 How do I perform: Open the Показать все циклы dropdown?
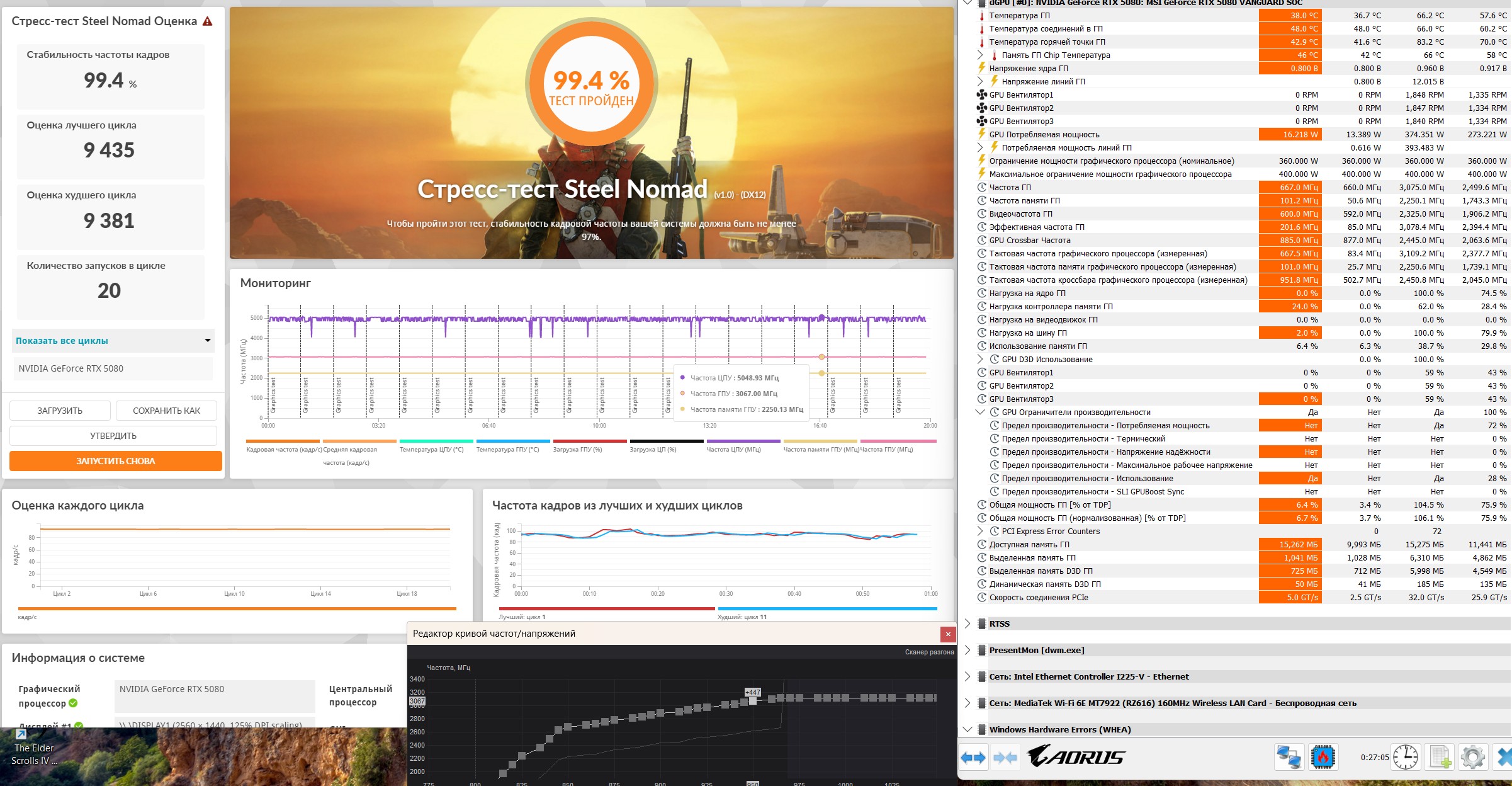pyautogui.click(x=113, y=341)
